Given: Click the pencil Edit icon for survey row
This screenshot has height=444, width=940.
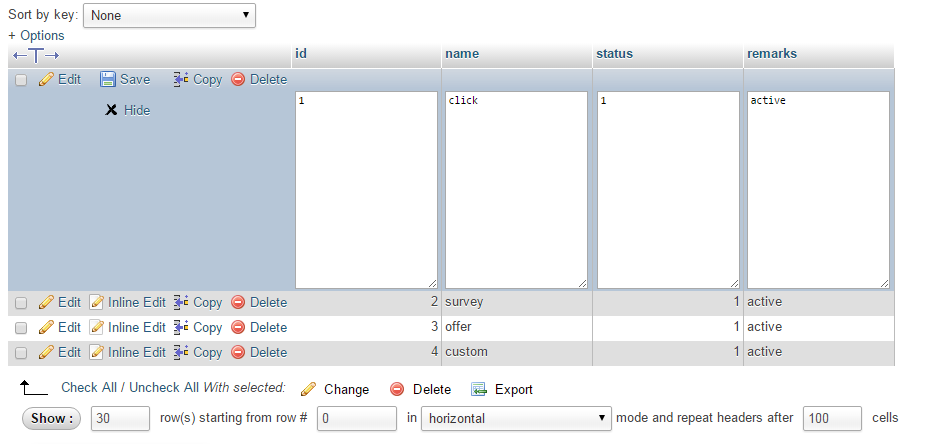Looking at the screenshot, I should click(46, 302).
